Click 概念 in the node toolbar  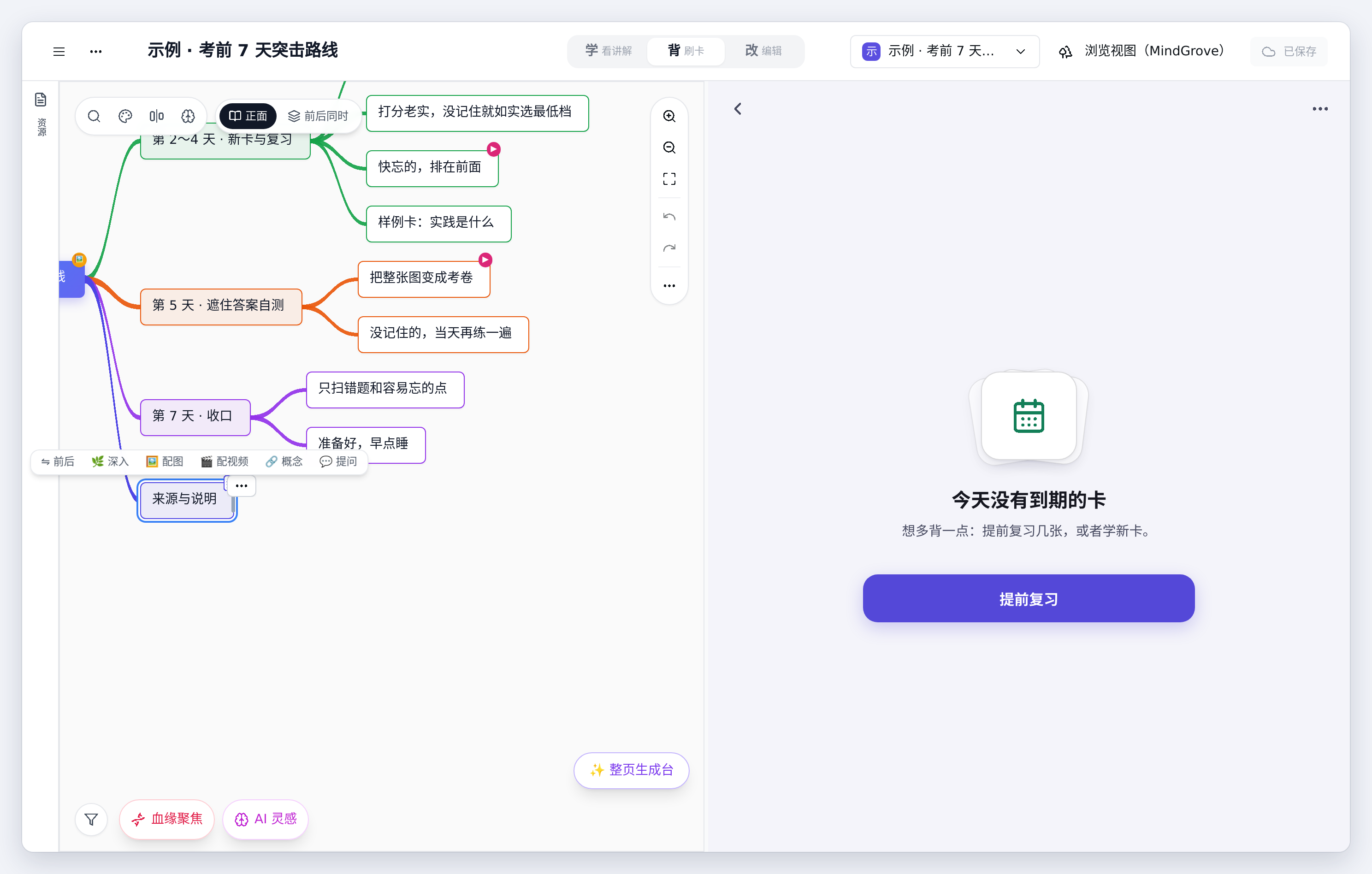point(284,461)
